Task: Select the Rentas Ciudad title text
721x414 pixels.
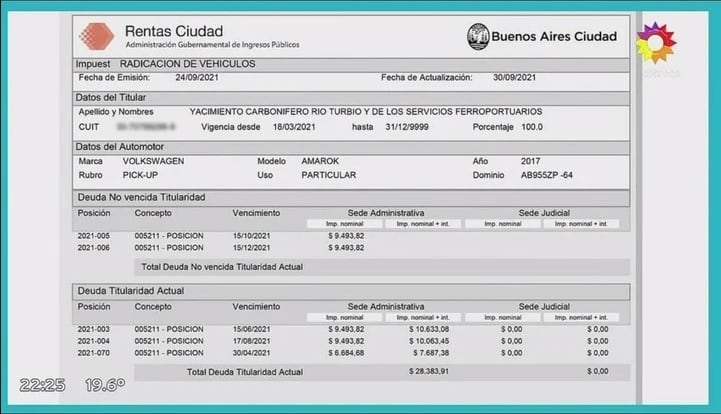Action: click(x=174, y=31)
